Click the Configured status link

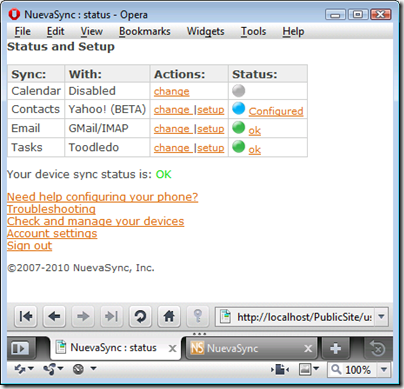(276, 111)
